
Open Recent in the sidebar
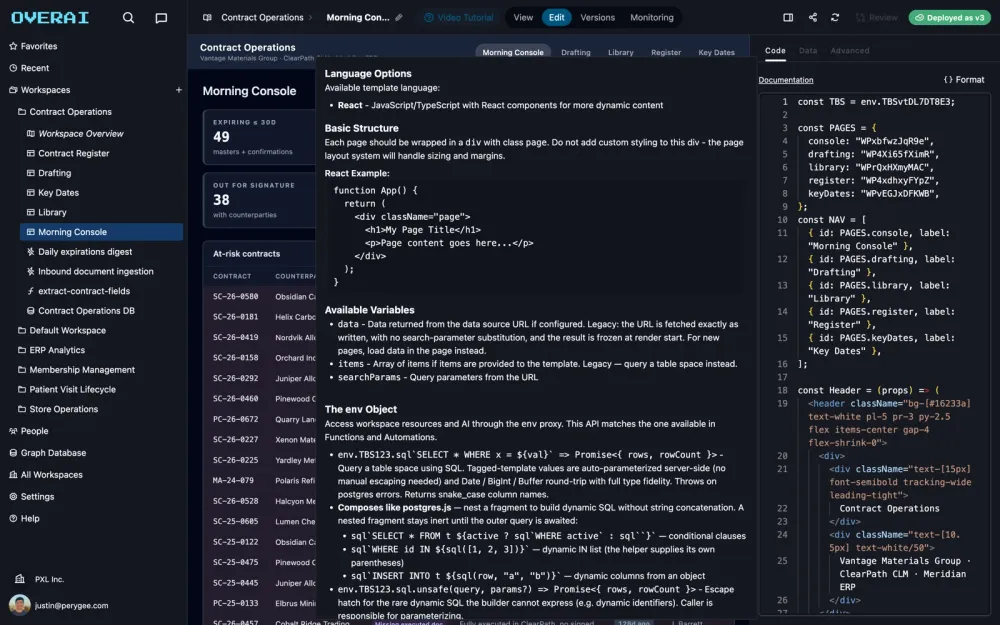coord(29,68)
